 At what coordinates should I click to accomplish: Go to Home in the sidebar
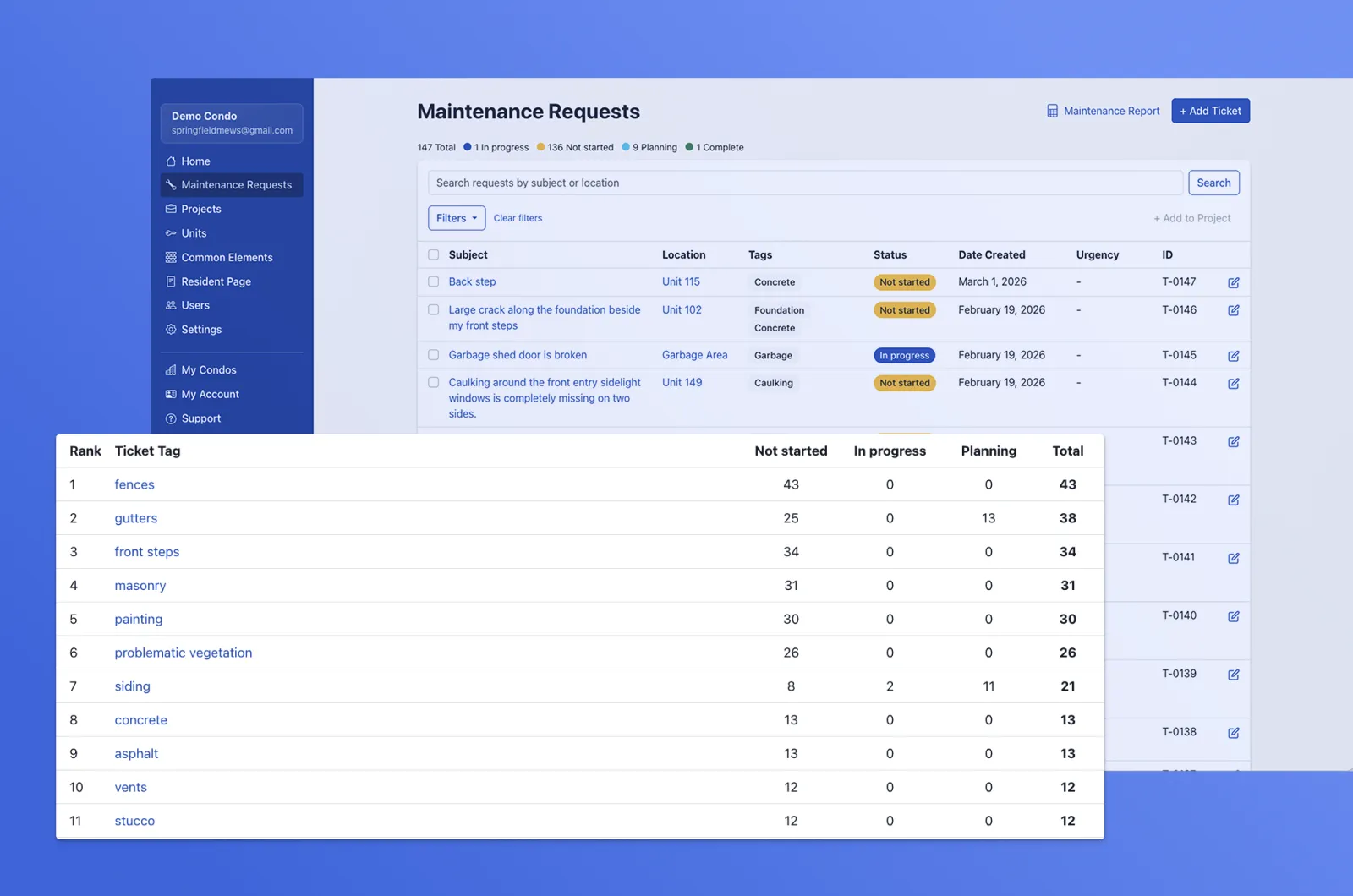195,161
